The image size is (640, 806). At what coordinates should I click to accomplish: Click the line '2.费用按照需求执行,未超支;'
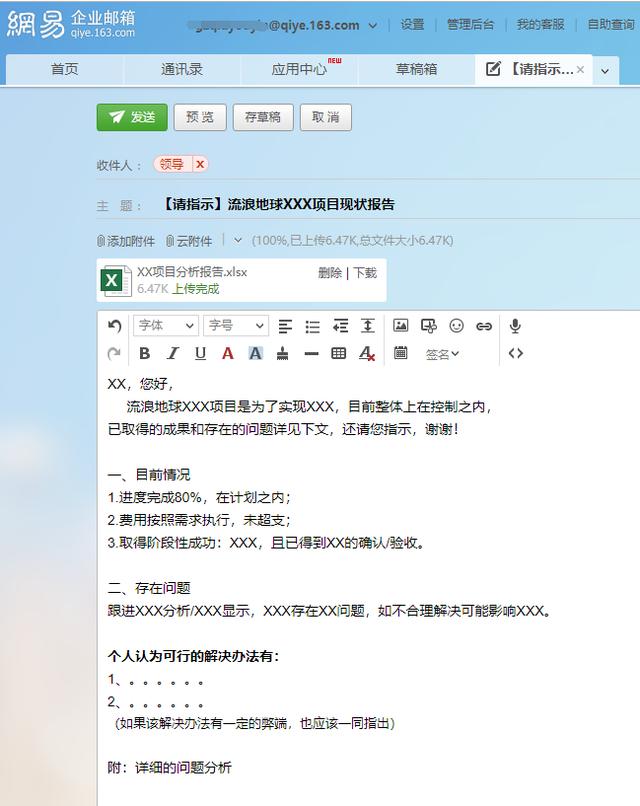pyautogui.click(x=199, y=520)
